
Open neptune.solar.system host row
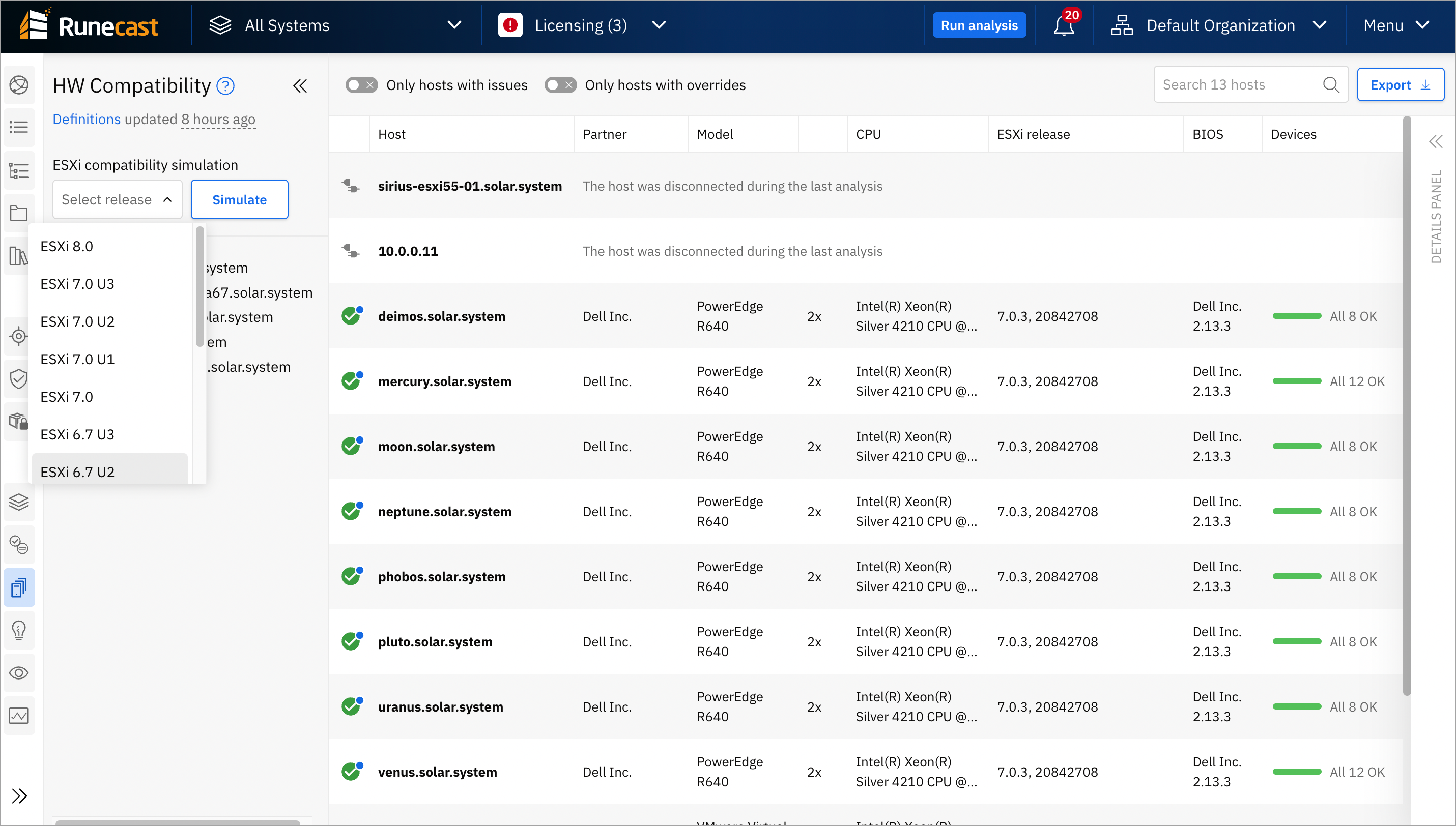coord(866,511)
